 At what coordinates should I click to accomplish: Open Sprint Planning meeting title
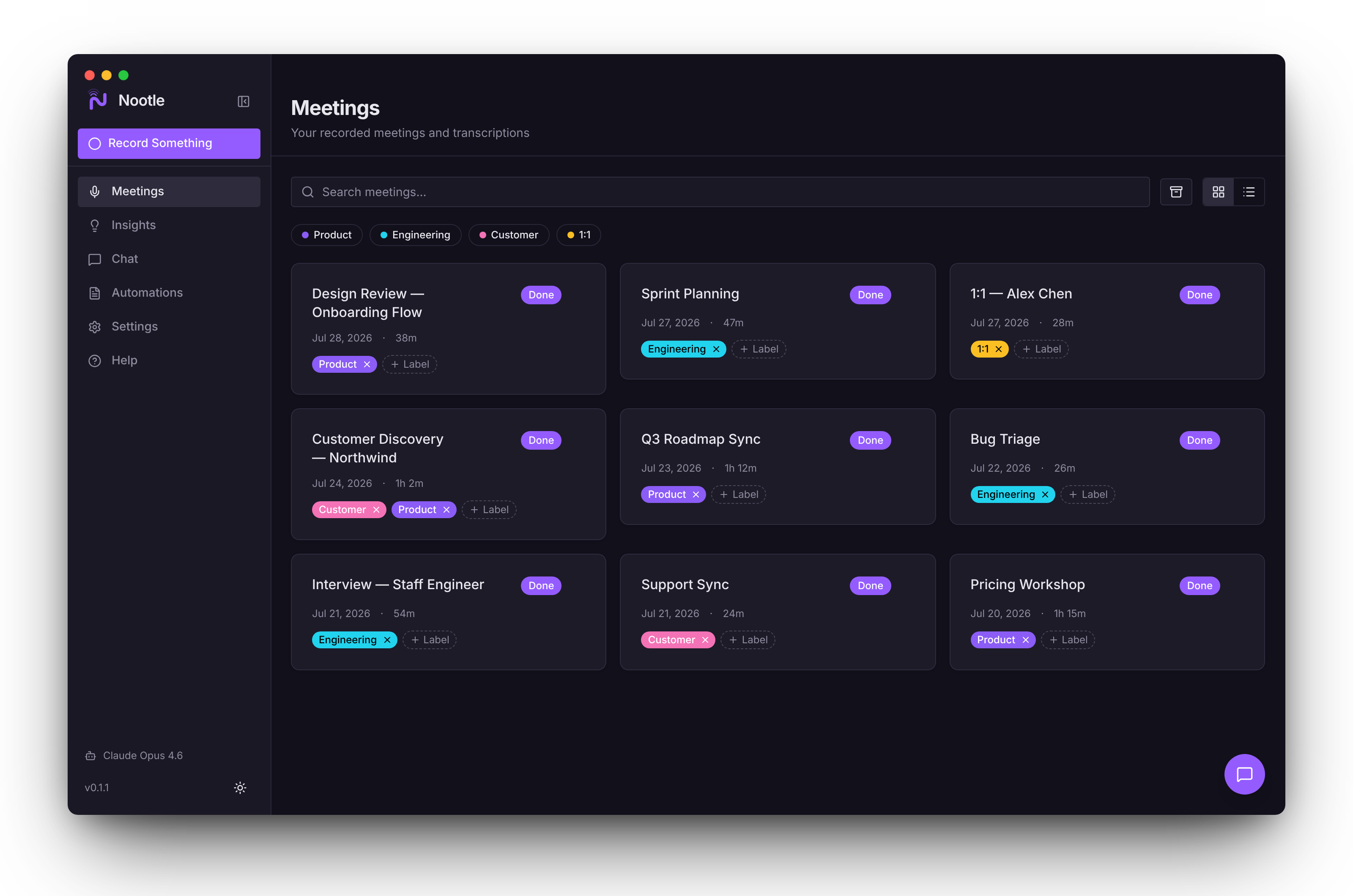690,294
